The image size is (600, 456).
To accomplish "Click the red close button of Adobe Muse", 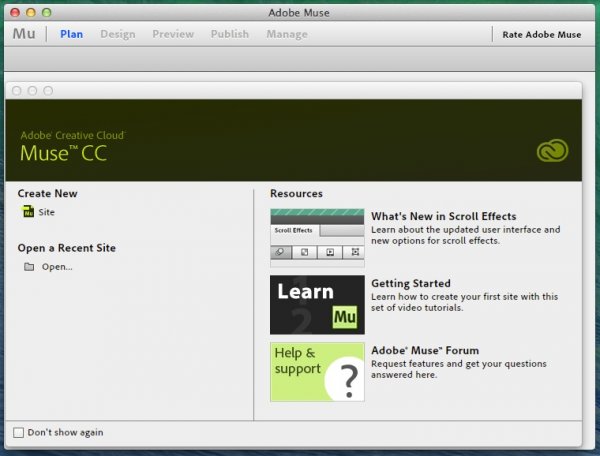I will click(x=15, y=12).
